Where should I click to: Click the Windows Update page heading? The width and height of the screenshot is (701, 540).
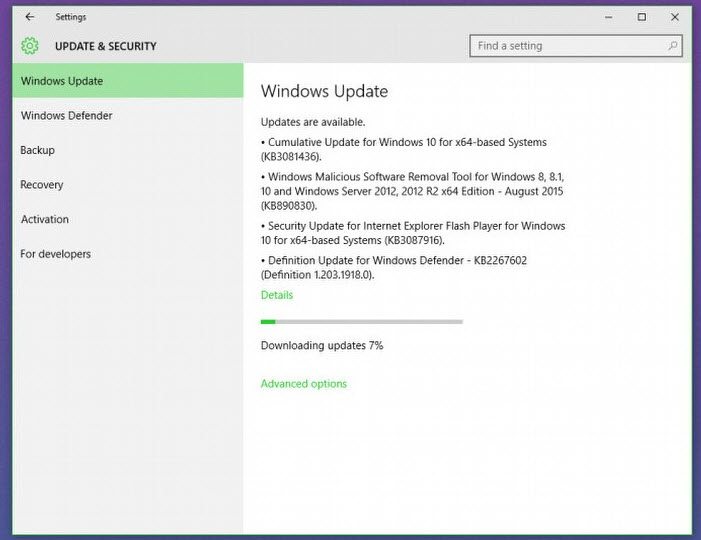(x=325, y=91)
